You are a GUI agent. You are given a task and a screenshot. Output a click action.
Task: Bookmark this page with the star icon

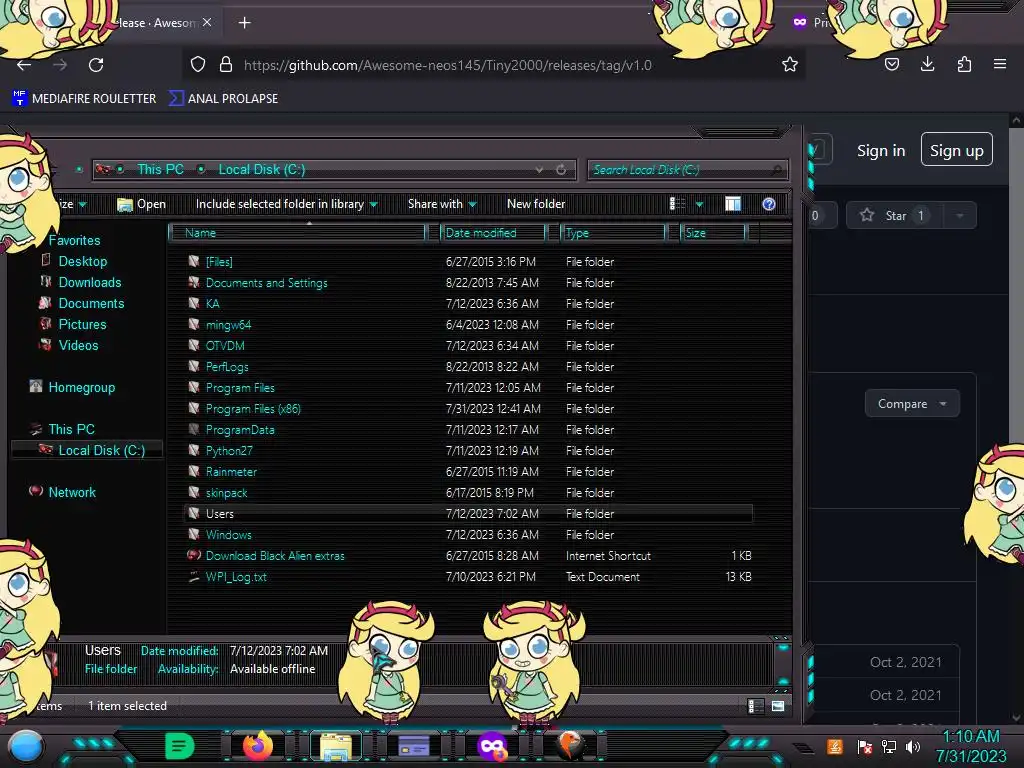point(790,64)
